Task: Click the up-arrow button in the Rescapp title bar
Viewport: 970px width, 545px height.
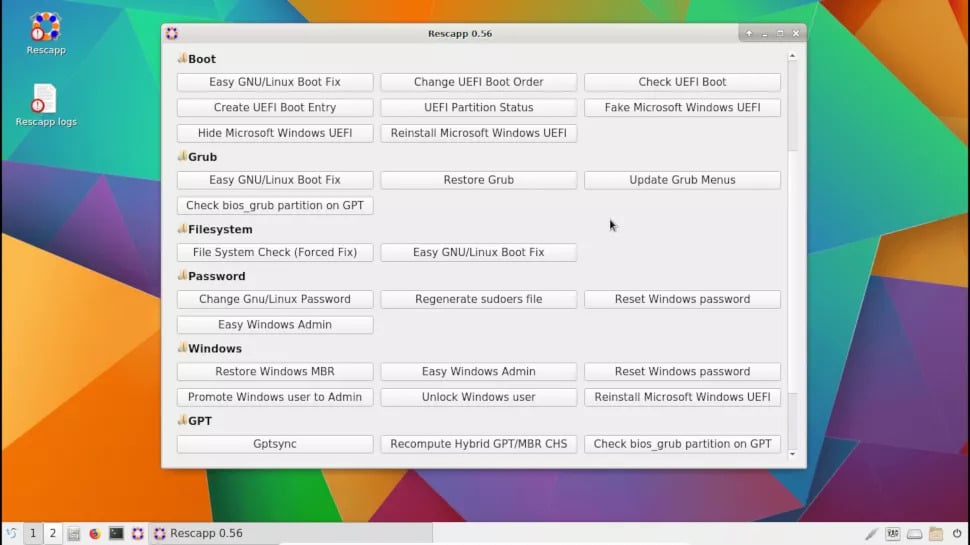Action: click(749, 33)
